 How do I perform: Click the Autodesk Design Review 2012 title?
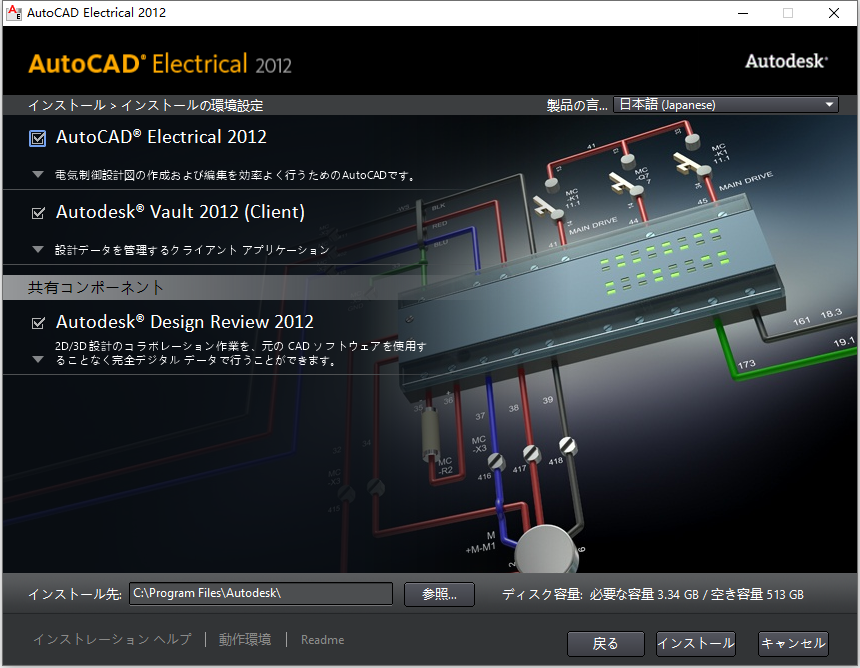pyautogui.click(x=185, y=322)
